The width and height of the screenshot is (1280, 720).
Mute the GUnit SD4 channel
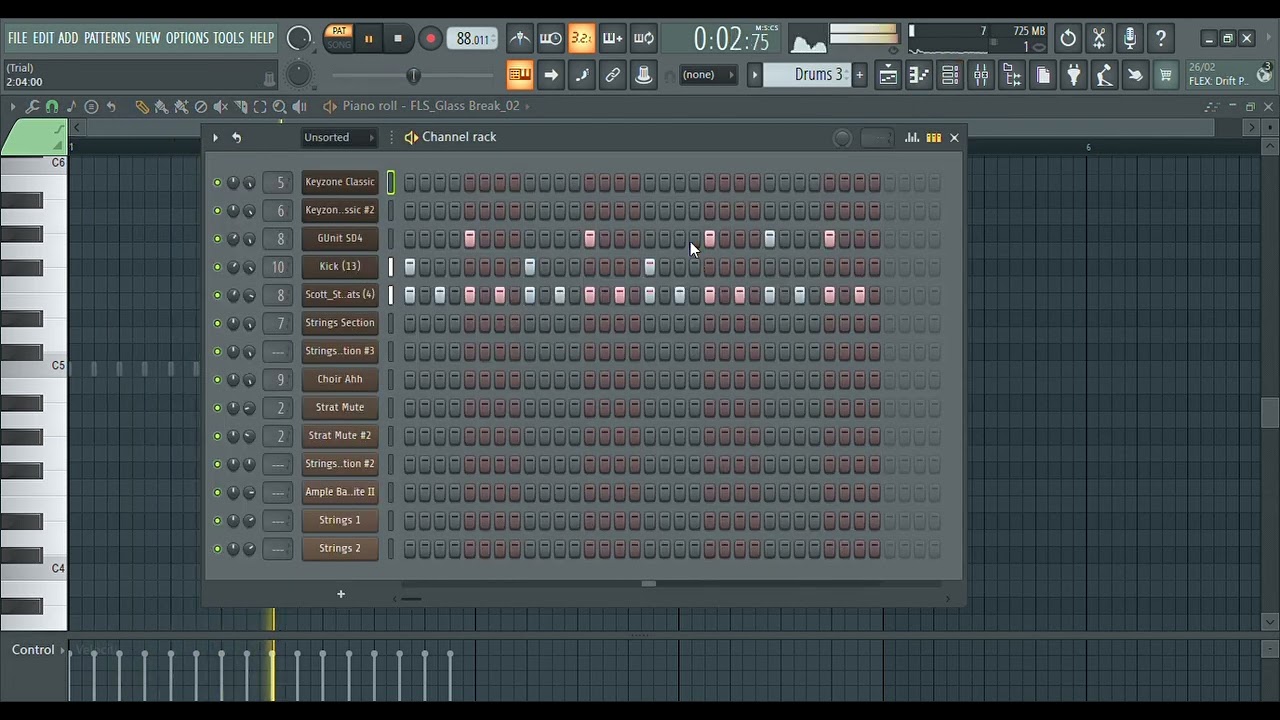[x=217, y=239]
